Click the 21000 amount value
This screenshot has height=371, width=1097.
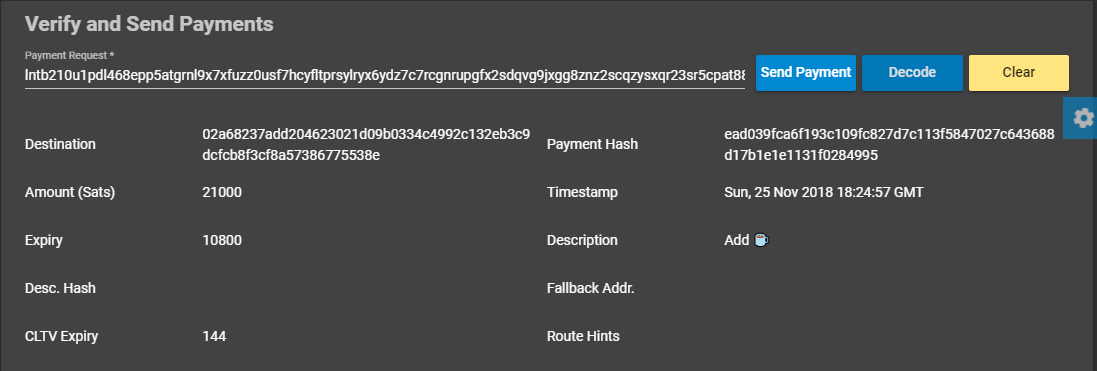point(222,192)
